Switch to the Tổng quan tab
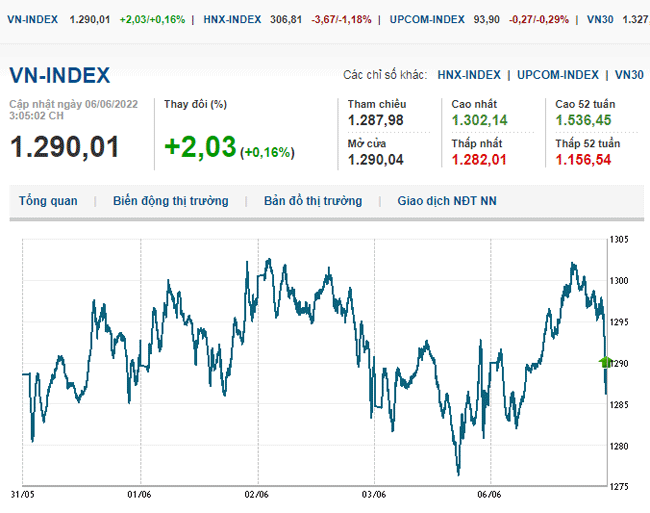Viewport: 650px width, 513px height. pyautogui.click(x=48, y=201)
